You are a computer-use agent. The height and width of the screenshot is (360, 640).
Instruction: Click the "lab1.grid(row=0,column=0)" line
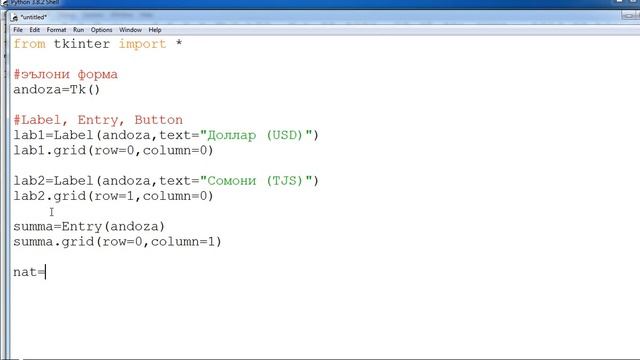tap(113, 151)
